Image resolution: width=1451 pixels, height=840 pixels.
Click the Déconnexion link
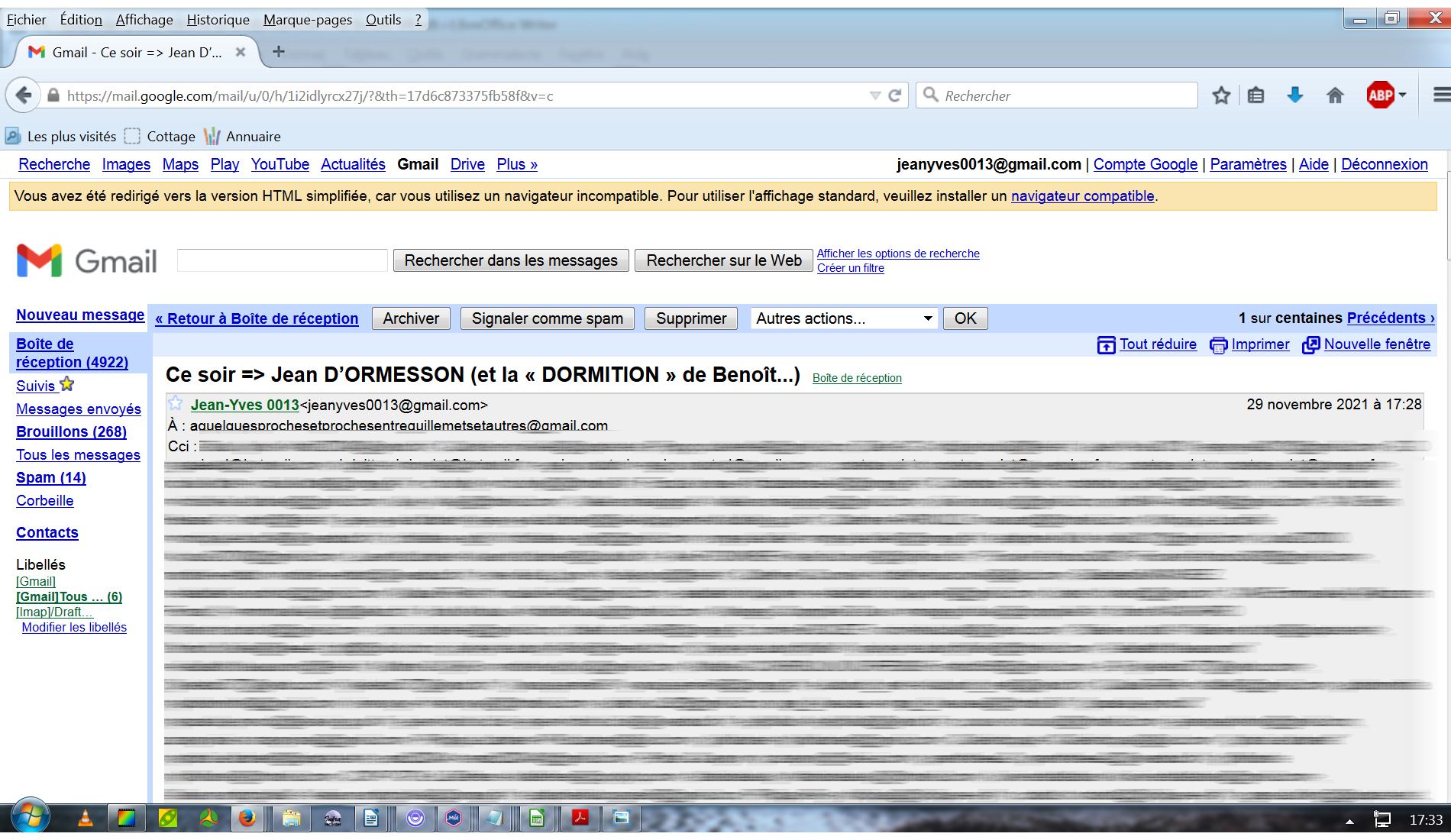pyautogui.click(x=1384, y=164)
